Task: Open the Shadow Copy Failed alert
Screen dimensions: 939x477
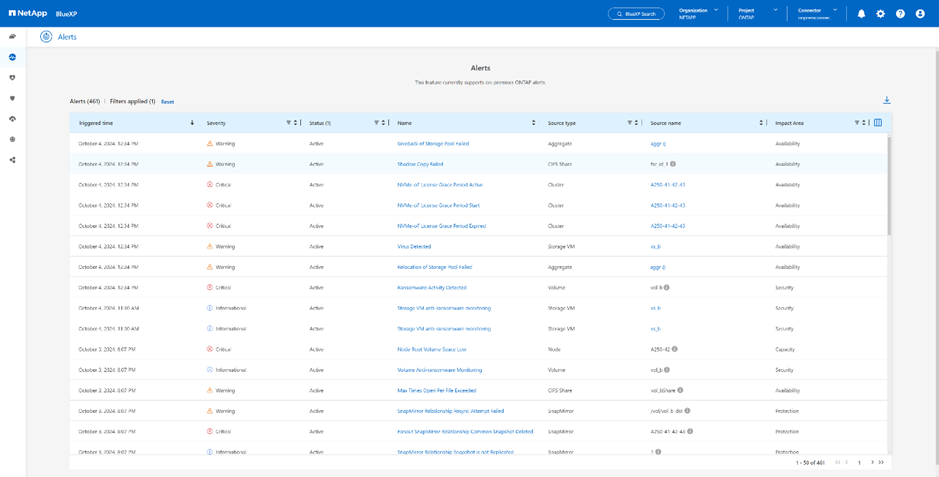Action: pos(420,164)
